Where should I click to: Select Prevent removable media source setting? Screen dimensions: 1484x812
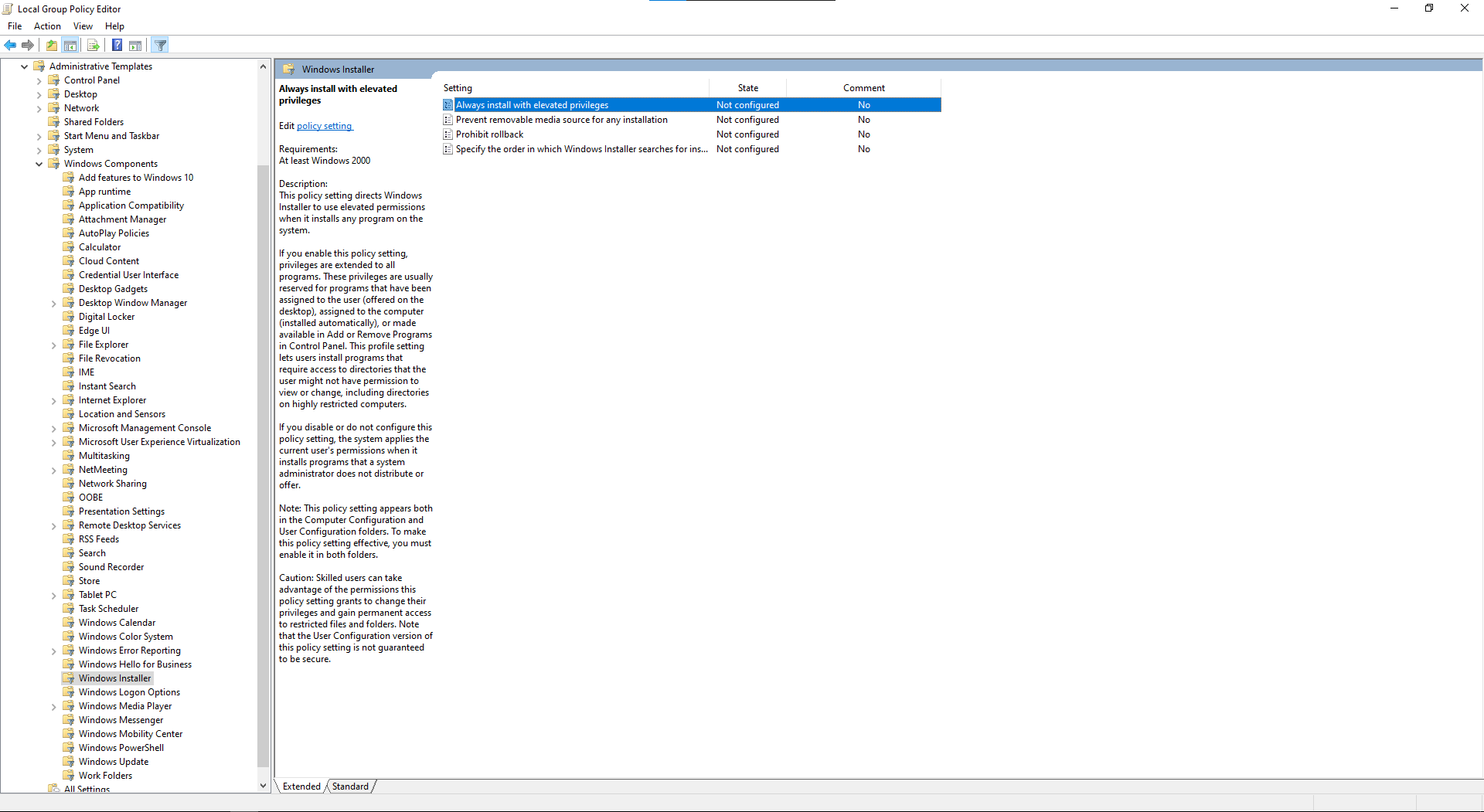pos(691,120)
